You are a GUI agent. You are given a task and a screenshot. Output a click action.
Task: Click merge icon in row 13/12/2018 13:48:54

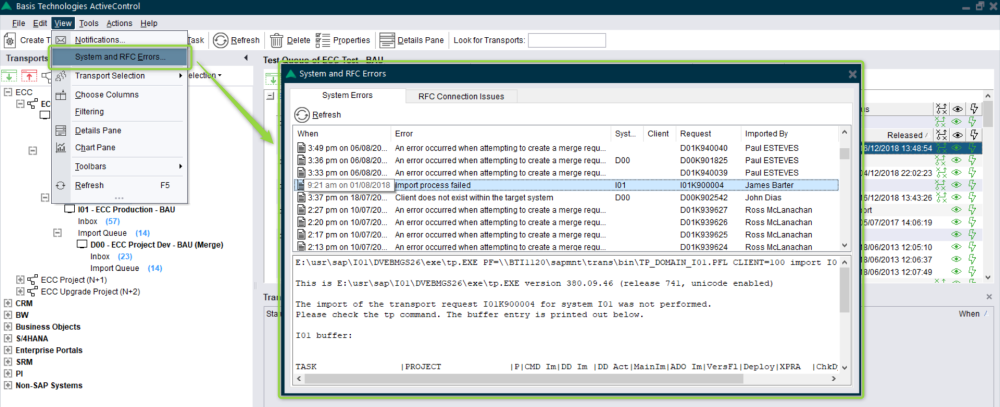[x=940, y=148]
